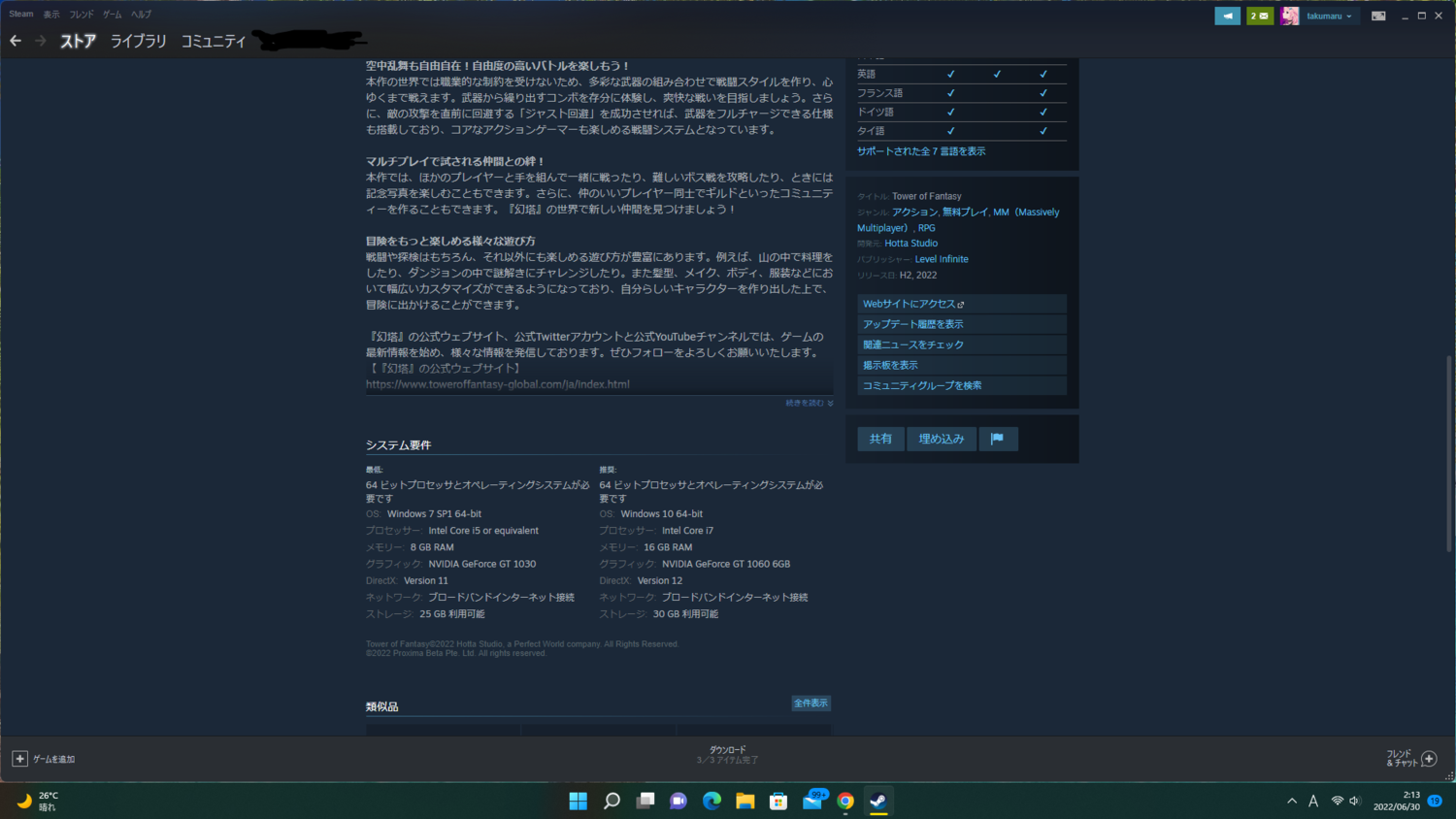Open コミュニティグループを検索 link

pyautogui.click(x=962, y=385)
